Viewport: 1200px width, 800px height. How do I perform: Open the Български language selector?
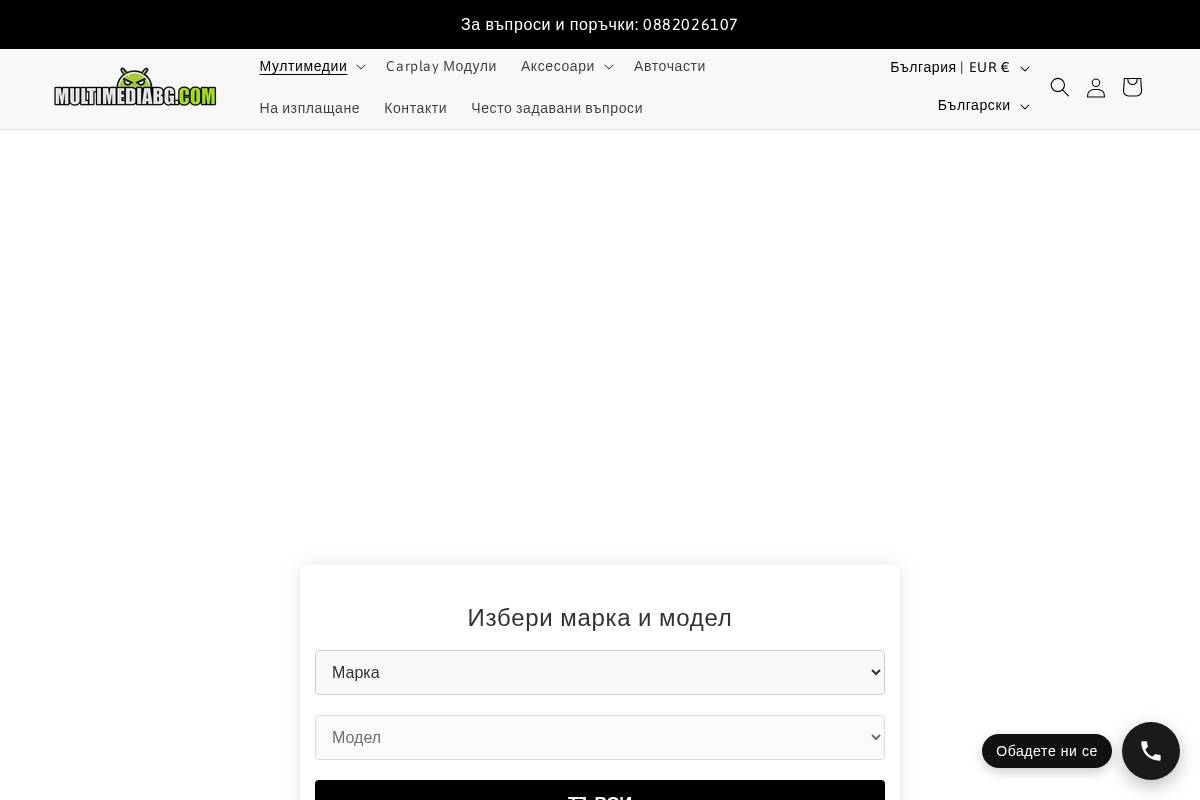983,105
